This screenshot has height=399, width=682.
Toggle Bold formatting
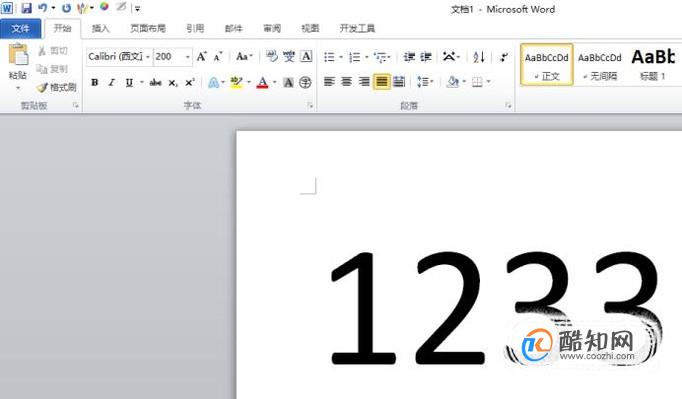click(x=94, y=82)
